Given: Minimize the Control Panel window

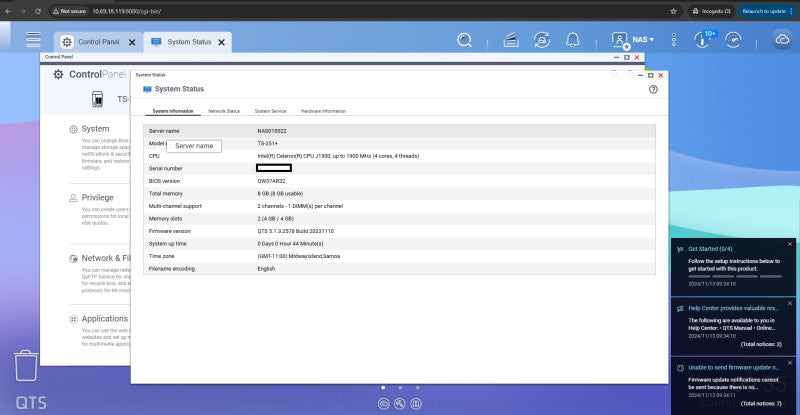Looking at the screenshot, I should (617, 57).
